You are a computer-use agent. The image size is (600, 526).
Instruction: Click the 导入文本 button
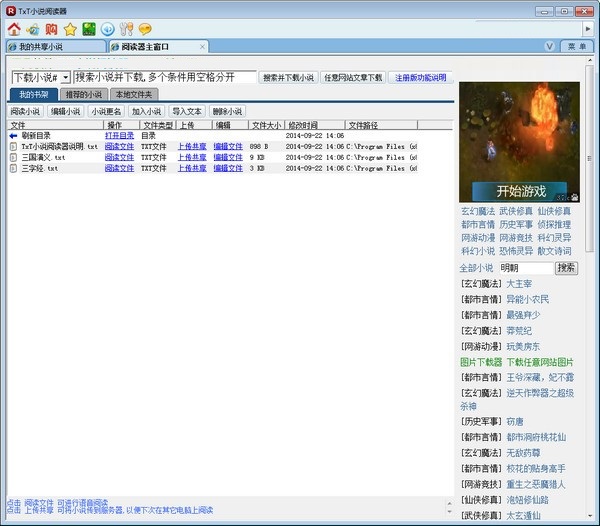[187, 111]
